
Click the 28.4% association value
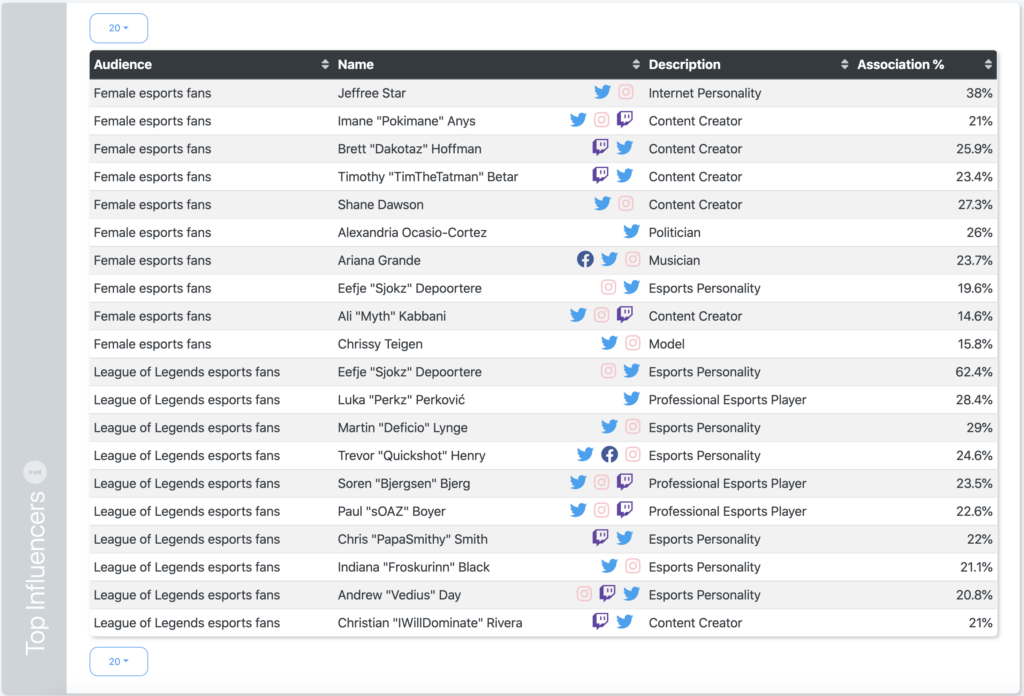[974, 400]
